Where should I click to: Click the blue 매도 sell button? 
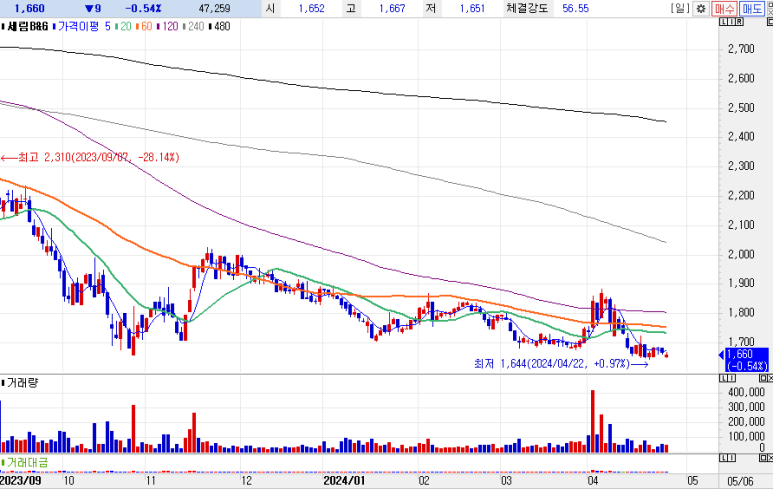tap(752, 8)
